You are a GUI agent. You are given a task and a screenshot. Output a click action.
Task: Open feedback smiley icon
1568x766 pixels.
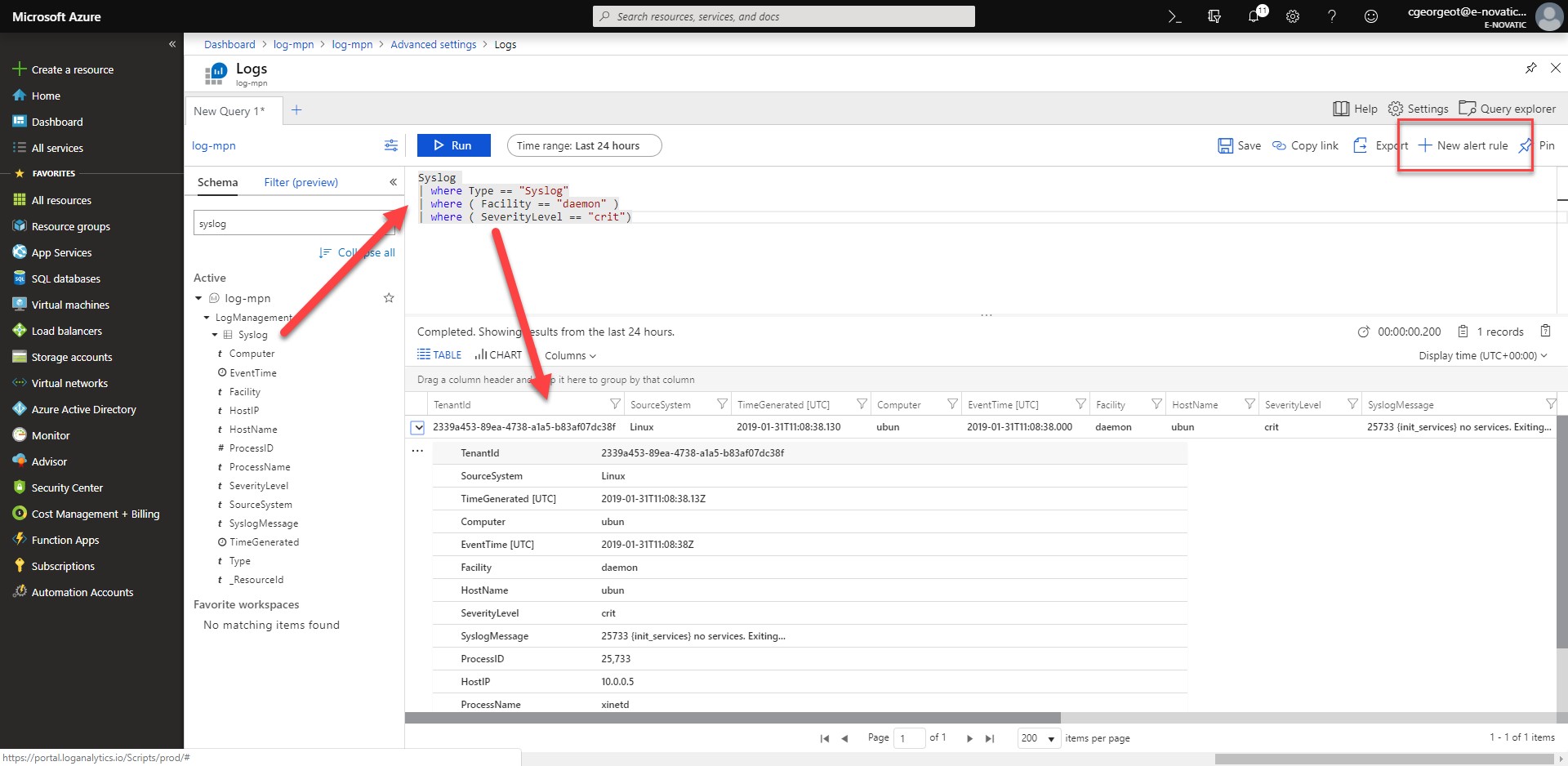click(1371, 16)
